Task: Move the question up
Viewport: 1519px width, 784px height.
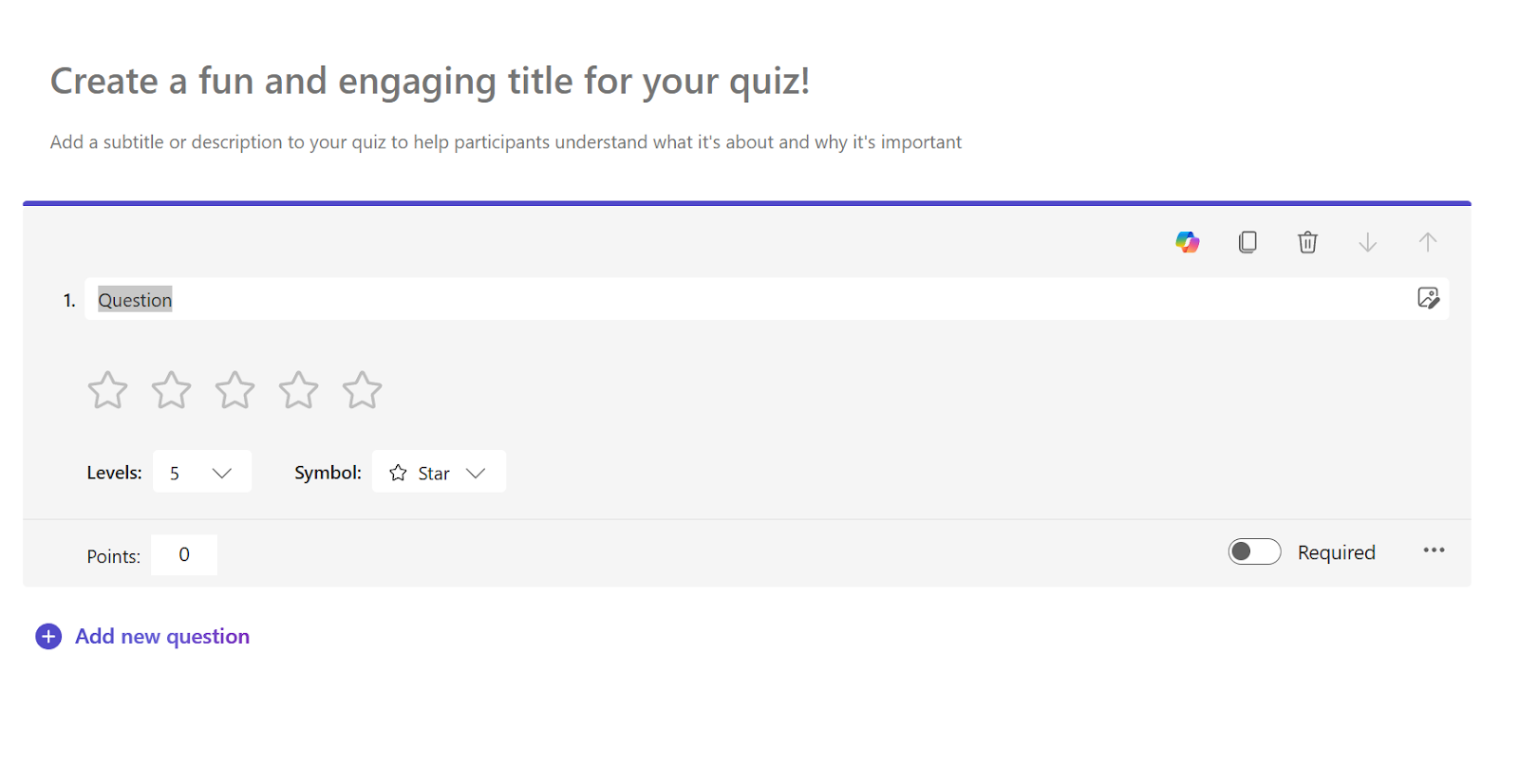Action: pos(1427,242)
